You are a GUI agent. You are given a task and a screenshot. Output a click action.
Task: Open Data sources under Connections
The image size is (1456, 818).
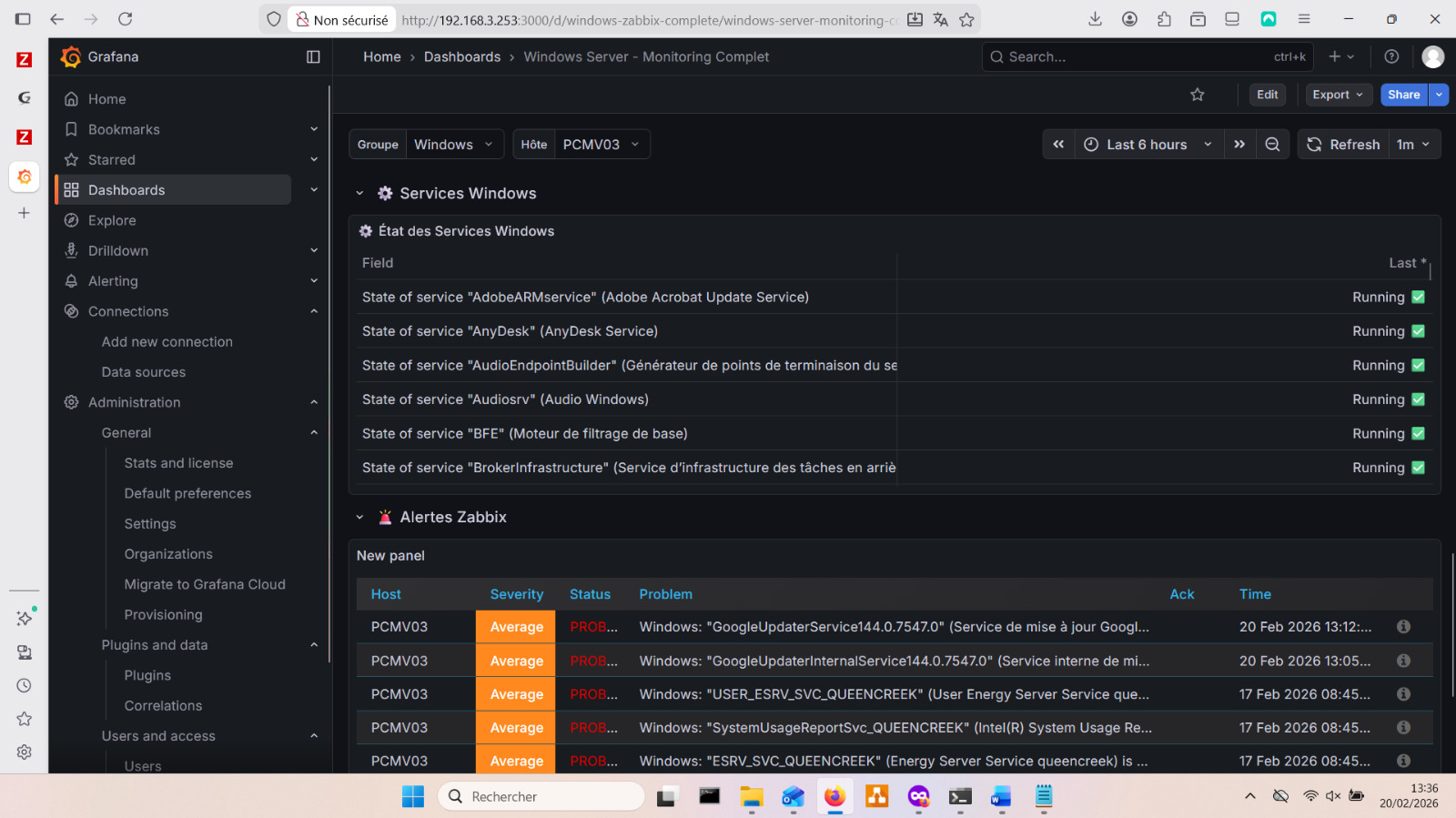pyautogui.click(x=144, y=372)
